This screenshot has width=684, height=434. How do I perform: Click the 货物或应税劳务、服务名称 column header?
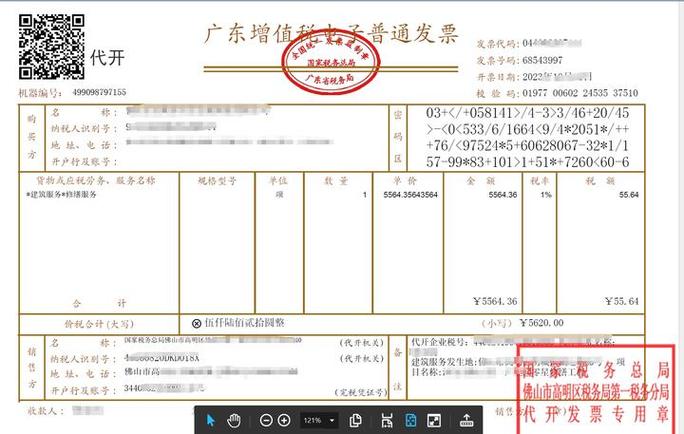point(96,181)
